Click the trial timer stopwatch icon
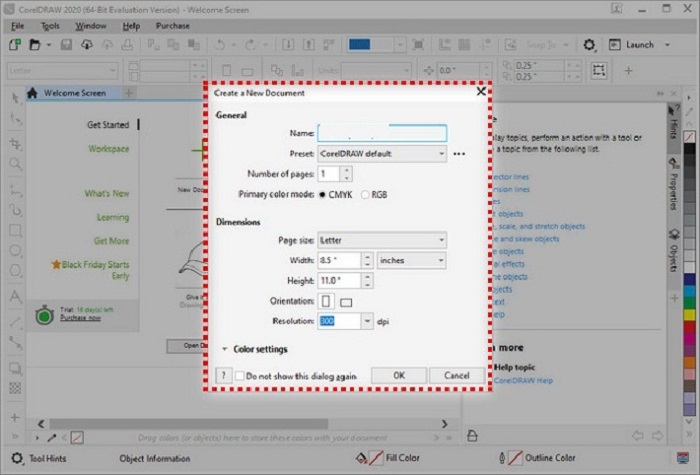Image resolution: width=700 pixels, height=475 pixels. coord(44,315)
